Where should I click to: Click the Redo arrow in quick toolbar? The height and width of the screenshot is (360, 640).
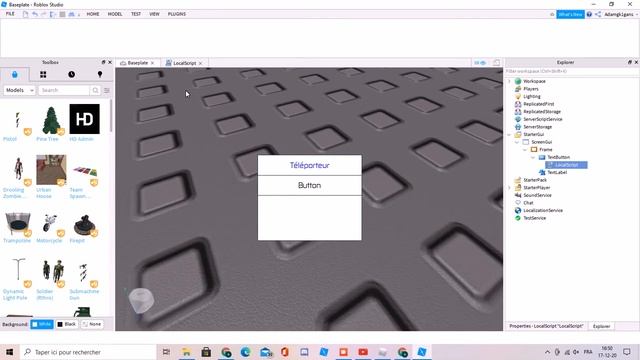click(44, 14)
